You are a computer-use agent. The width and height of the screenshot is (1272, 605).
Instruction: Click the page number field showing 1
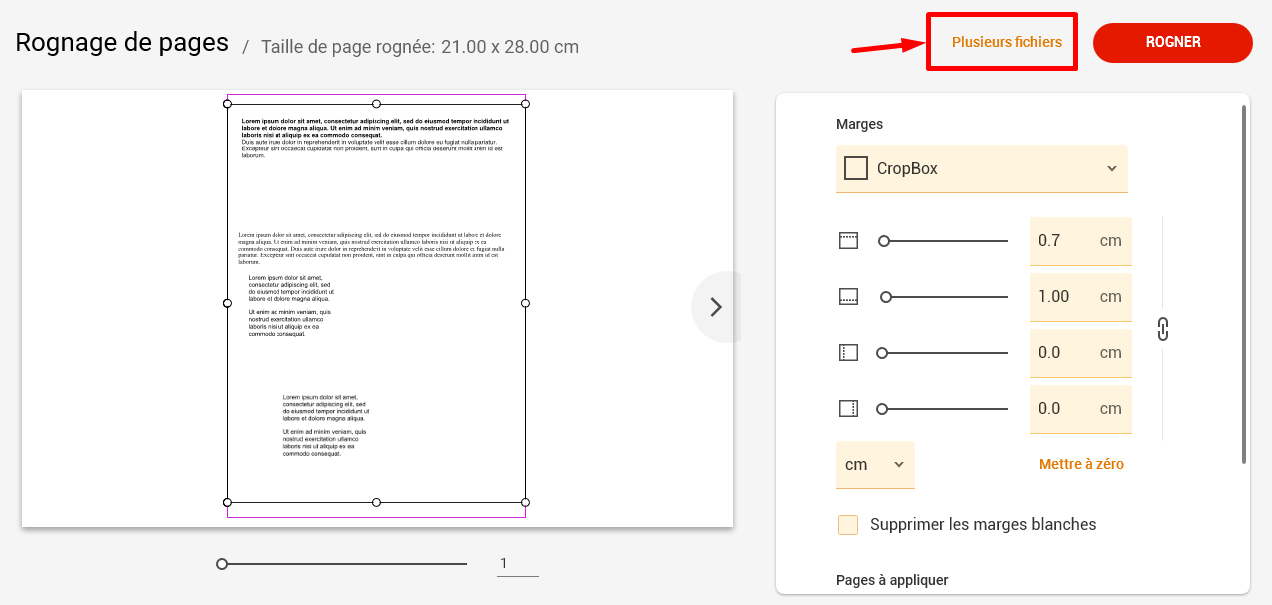coord(517,564)
